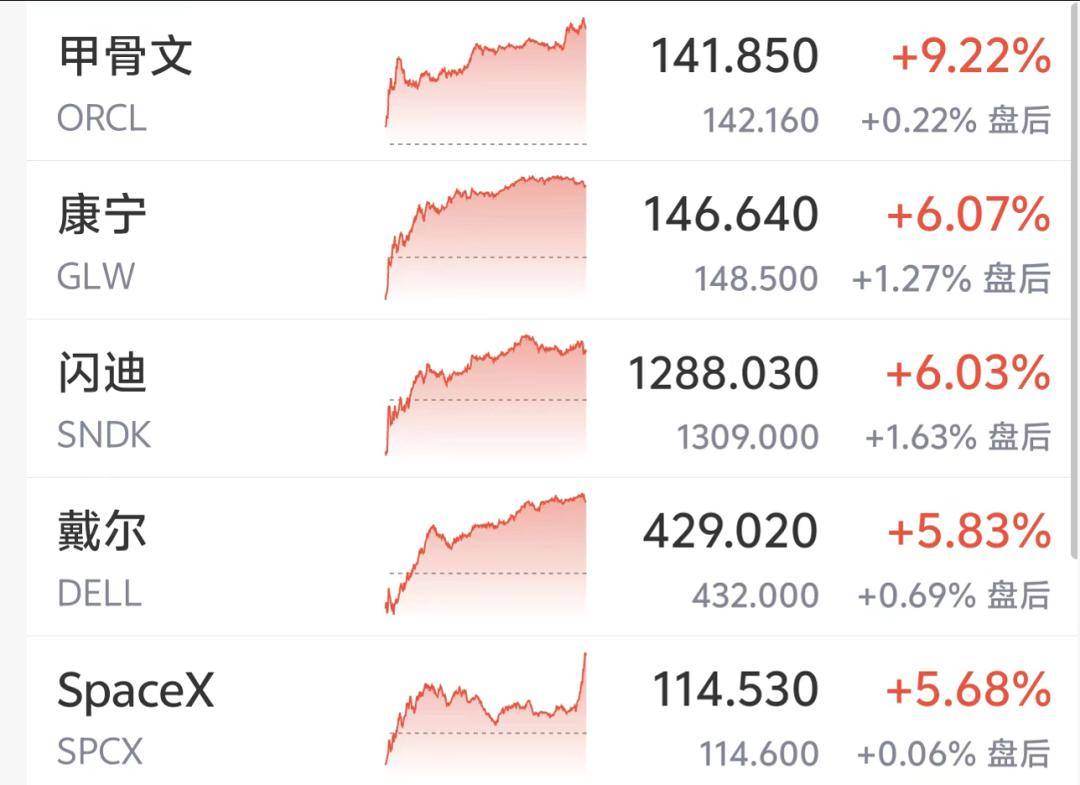
Task: Open the 闪迪 SNDK stock entry
Action: (549, 398)
